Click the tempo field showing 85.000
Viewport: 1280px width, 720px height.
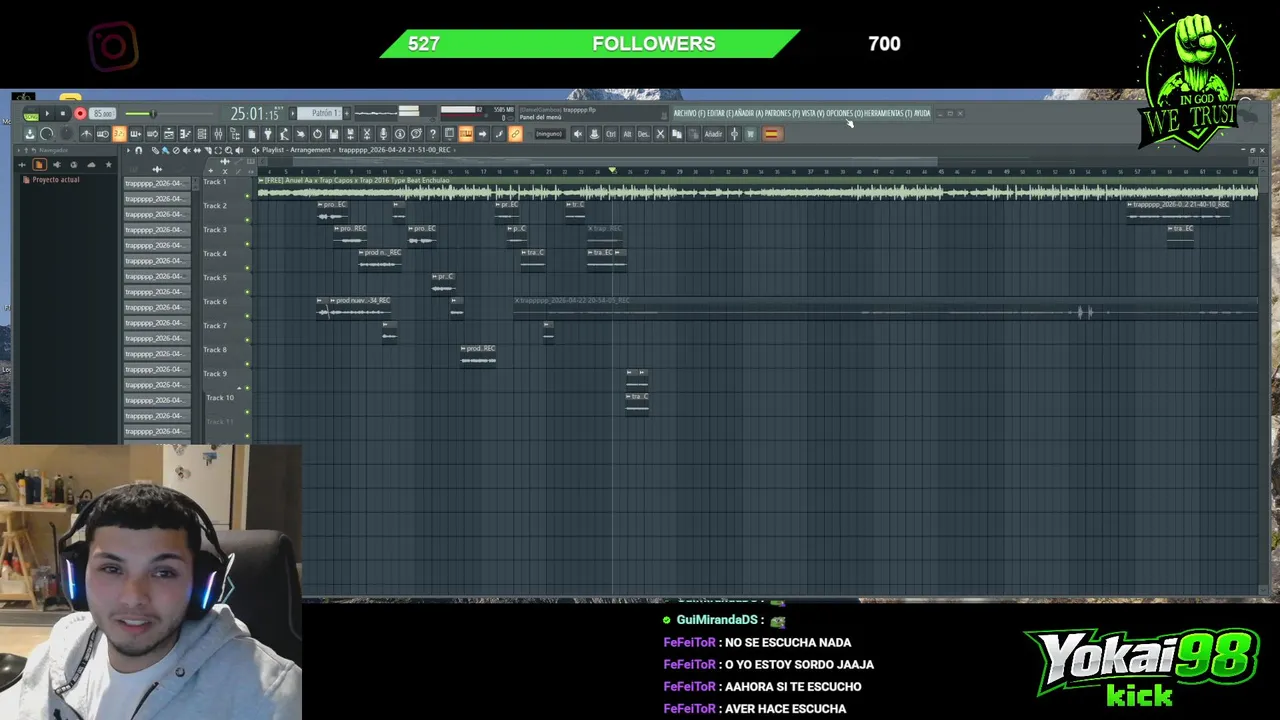(x=102, y=114)
